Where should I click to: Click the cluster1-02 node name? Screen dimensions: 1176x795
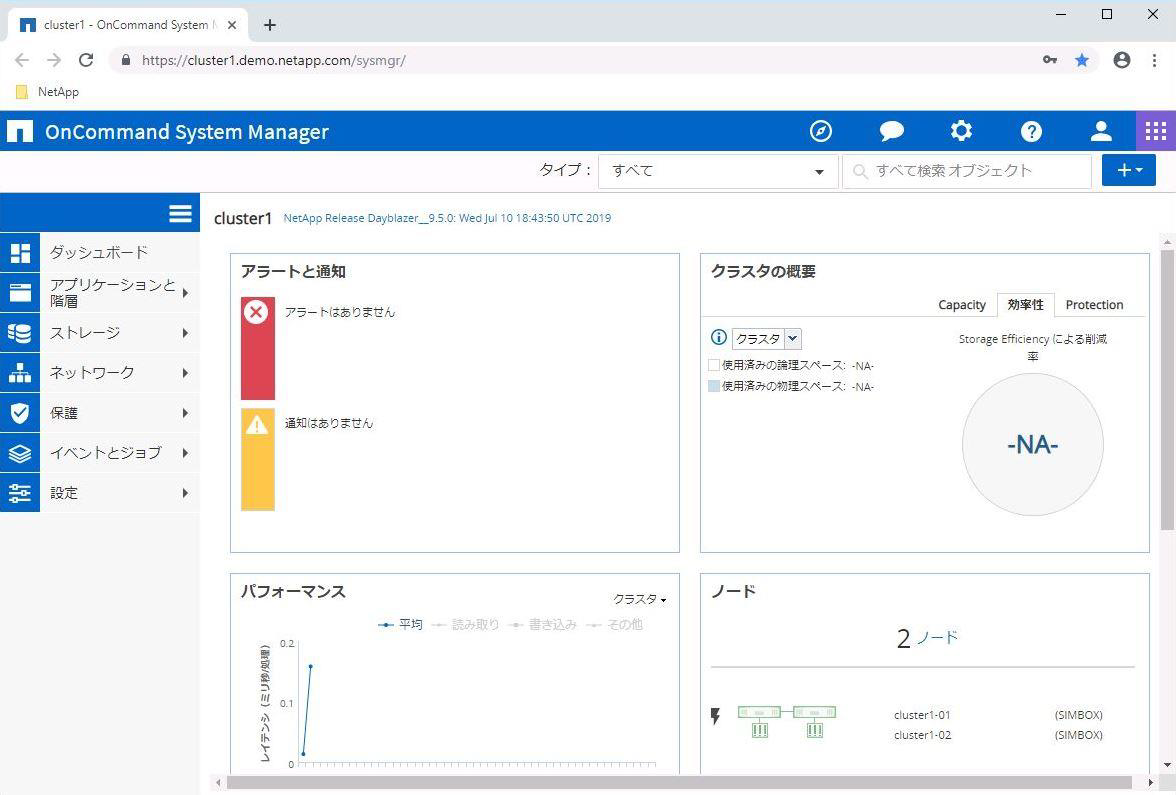pyautogui.click(x=922, y=735)
